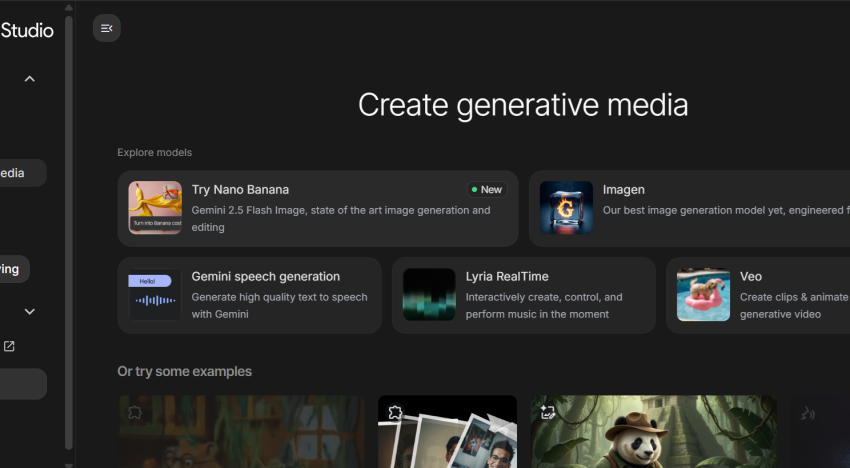Select the sidebar item ending in 'edia'
850x468 pixels.
[x=23, y=173]
